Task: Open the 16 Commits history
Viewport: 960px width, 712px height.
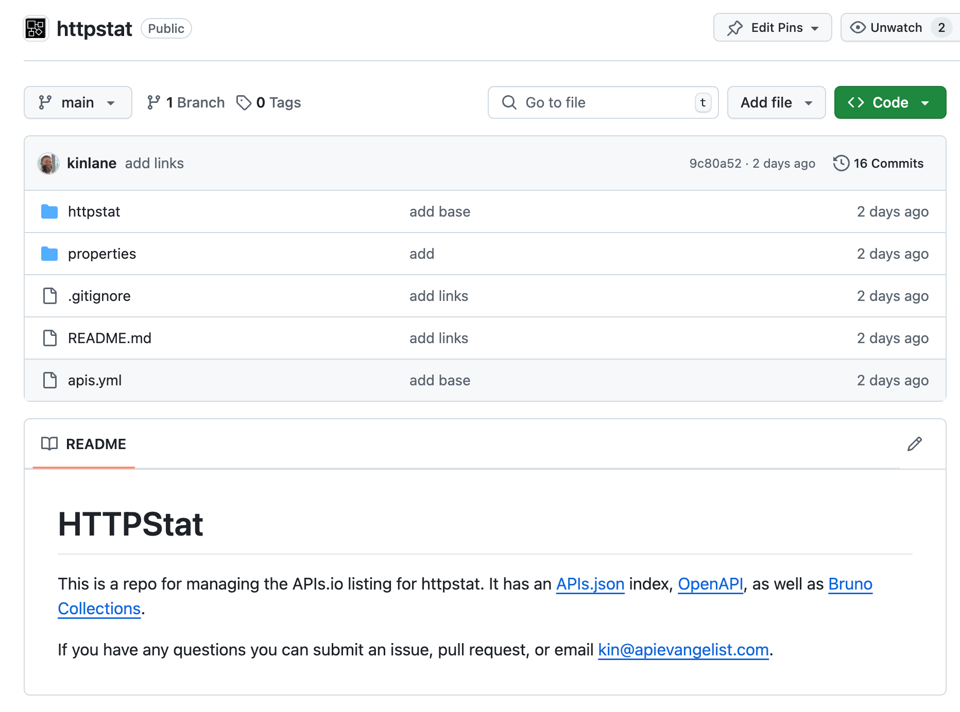Action: tap(878, 163)
